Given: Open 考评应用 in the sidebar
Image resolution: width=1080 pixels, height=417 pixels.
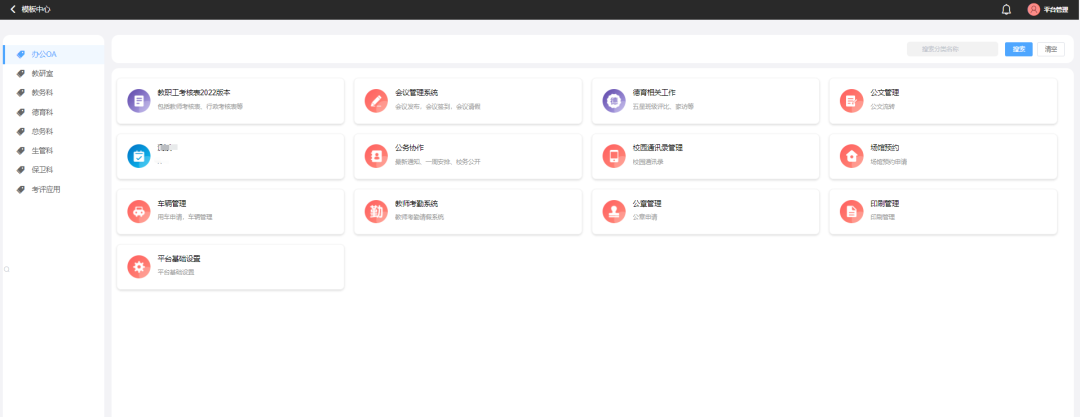Looking at the screenshot, I should pyautogui.click(x=46, y=189).
